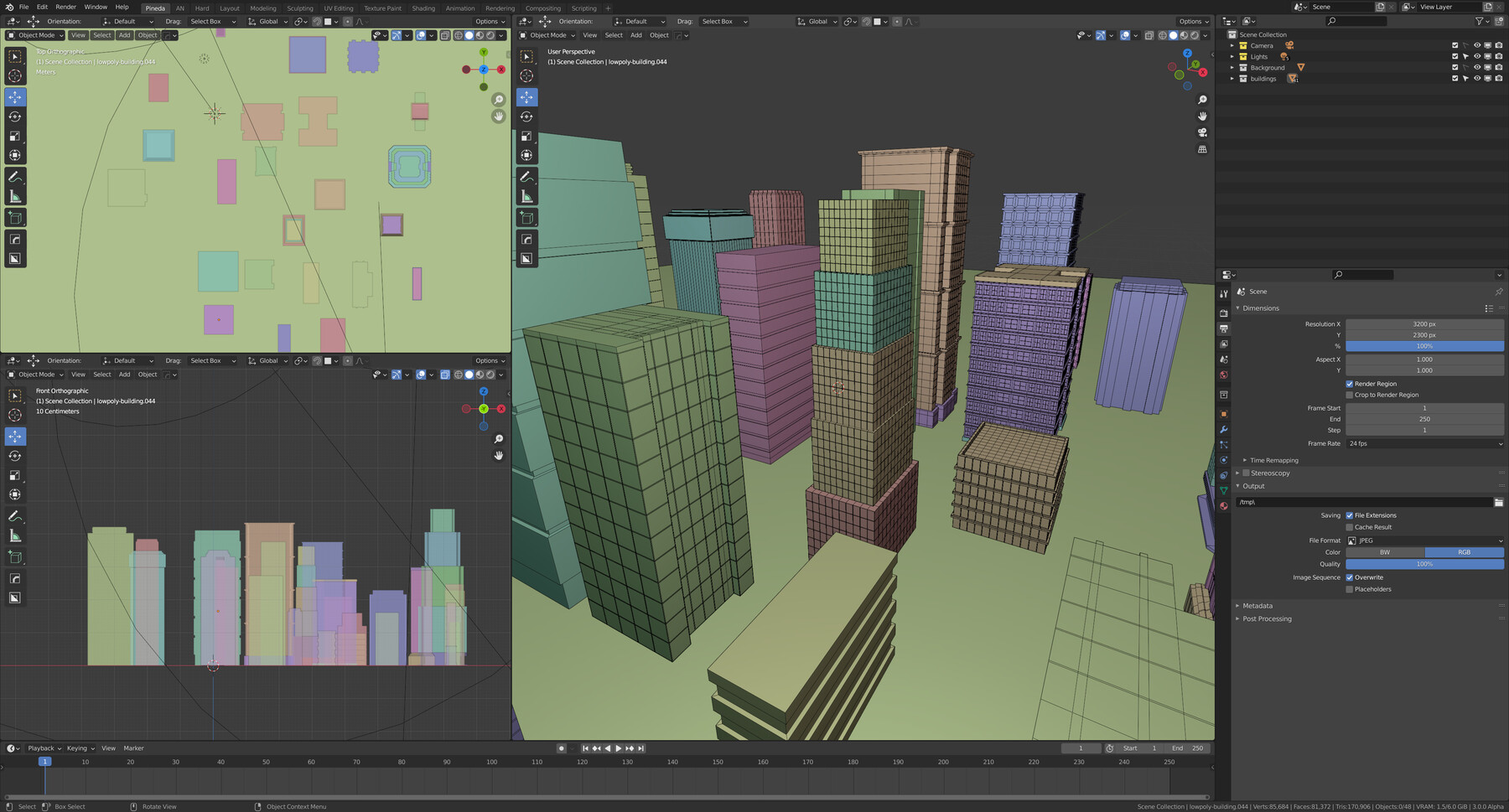Enable the Crop to Render Region checkbox
This screenshot has width=1509, height=812.
tap(1350, 394)
